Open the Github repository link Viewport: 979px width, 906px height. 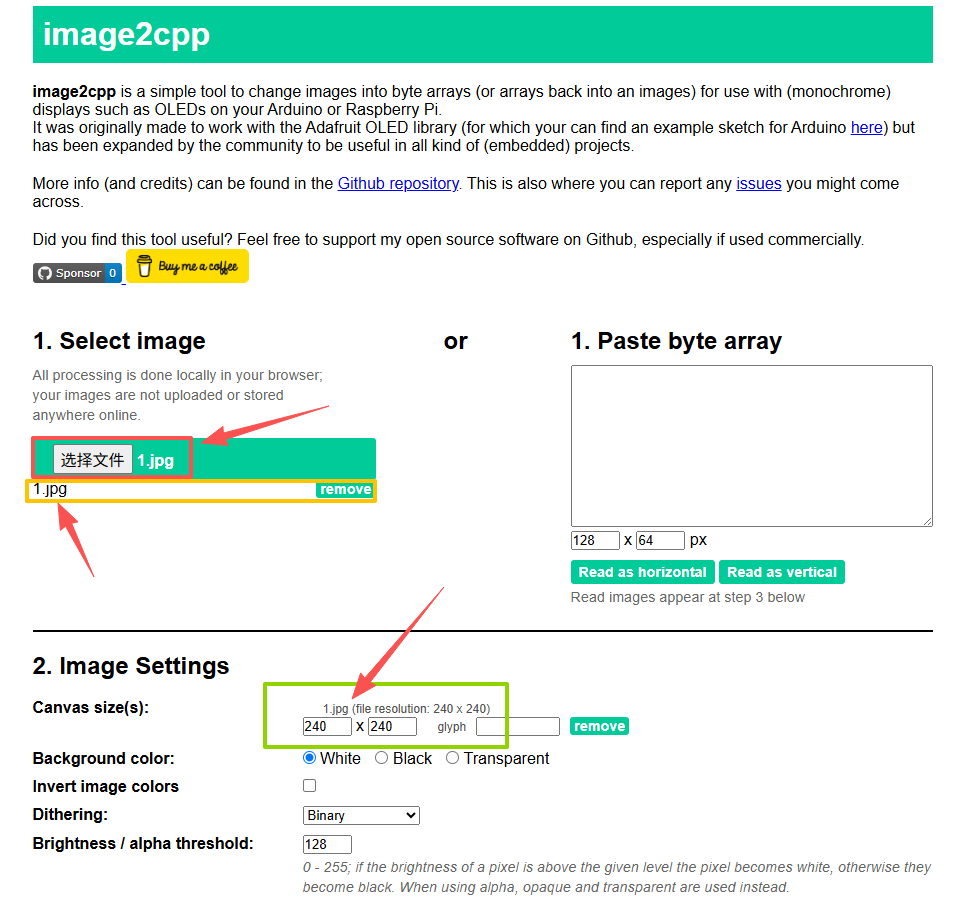tap(398, 183)
